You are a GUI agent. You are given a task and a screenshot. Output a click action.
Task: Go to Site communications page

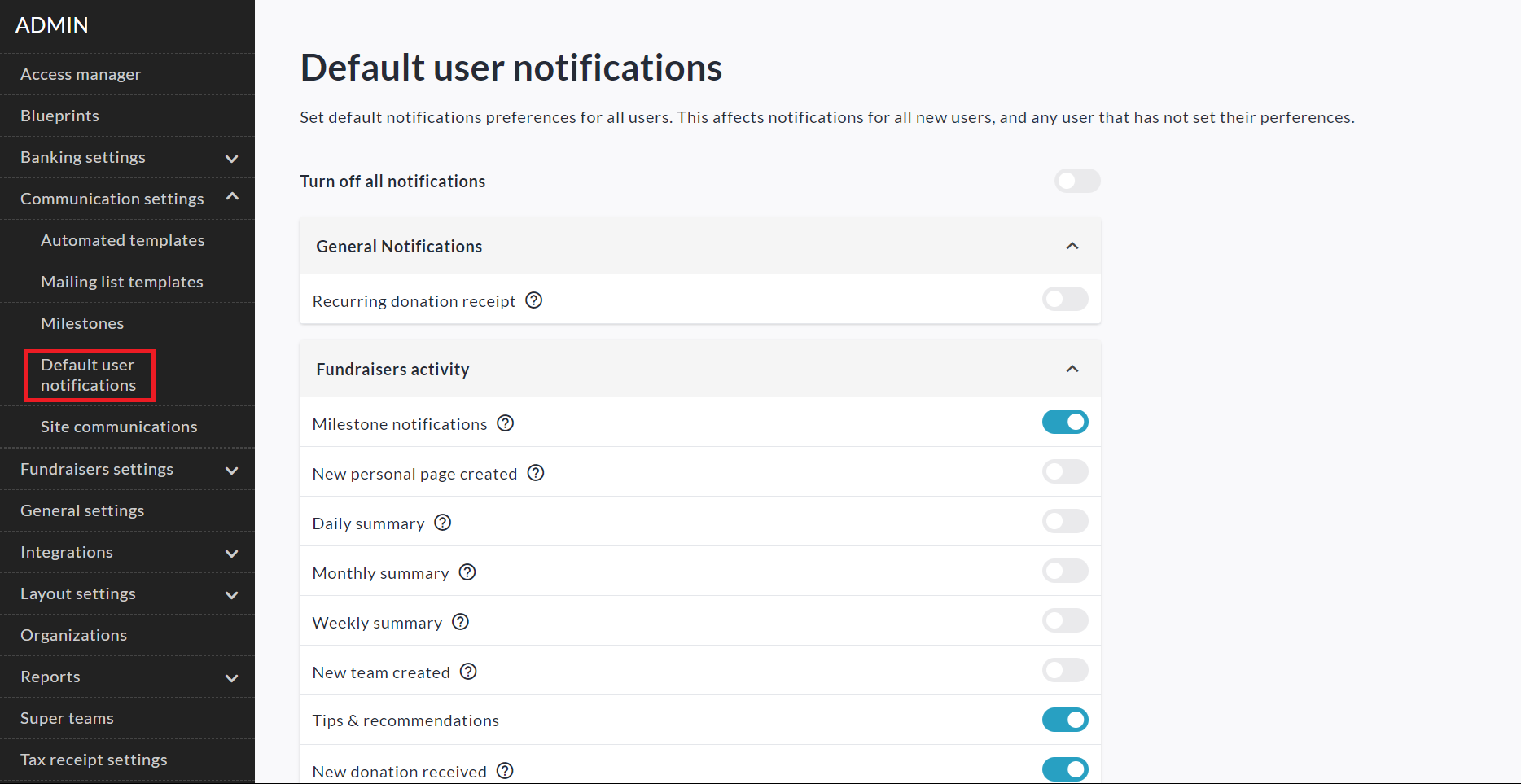119,427
